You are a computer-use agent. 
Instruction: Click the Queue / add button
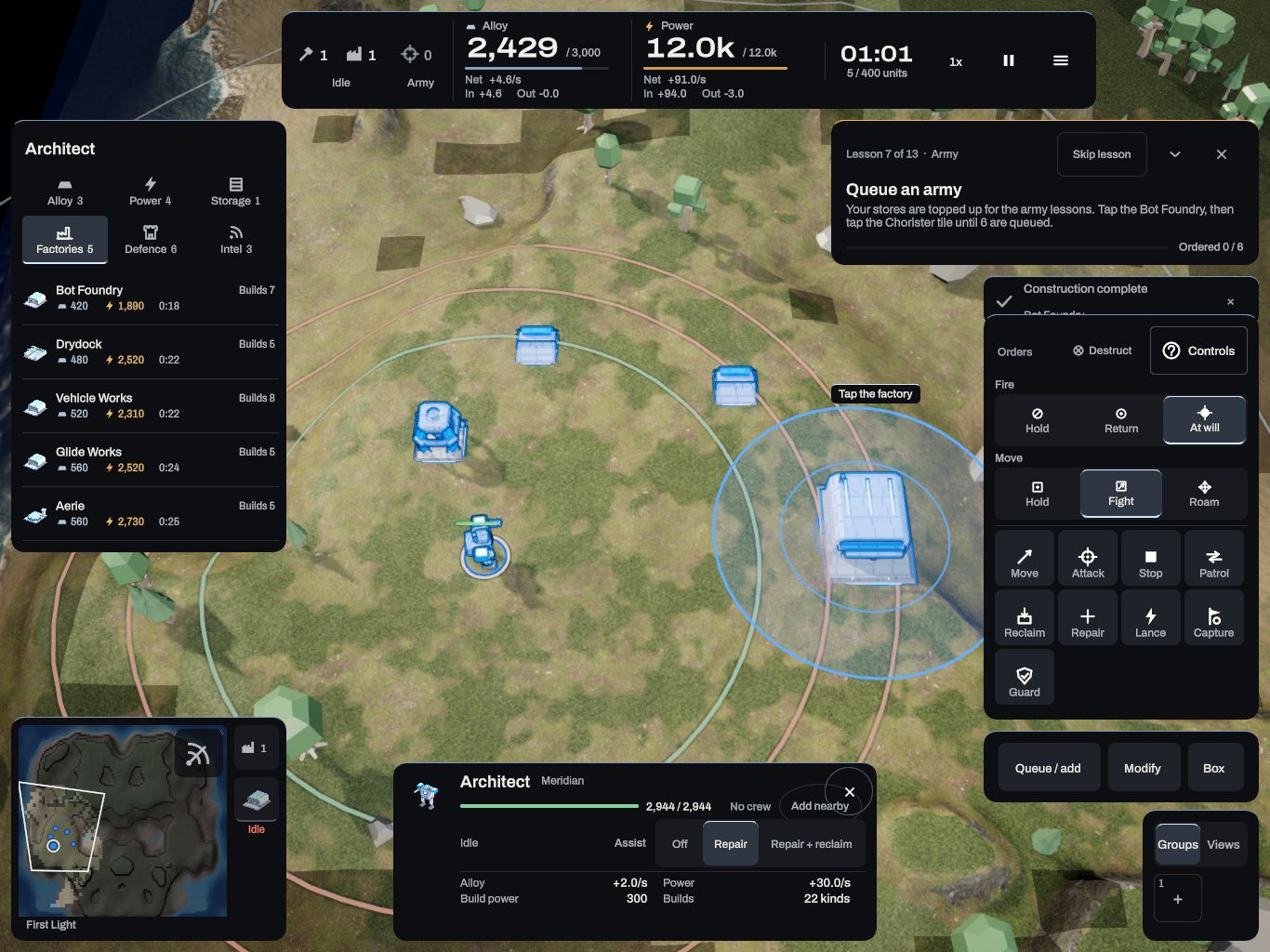[x=1048, y=768]
